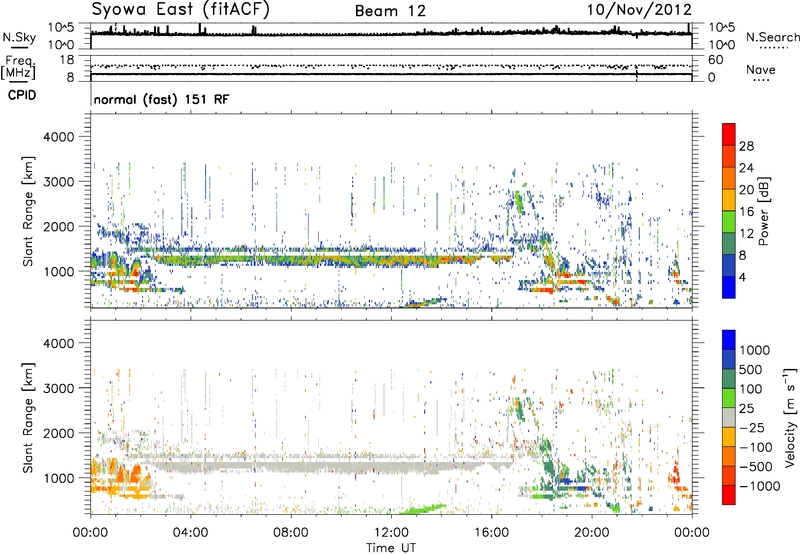Click the '20:00' time tick label
The image size is (800, 554).
(591, 533)
